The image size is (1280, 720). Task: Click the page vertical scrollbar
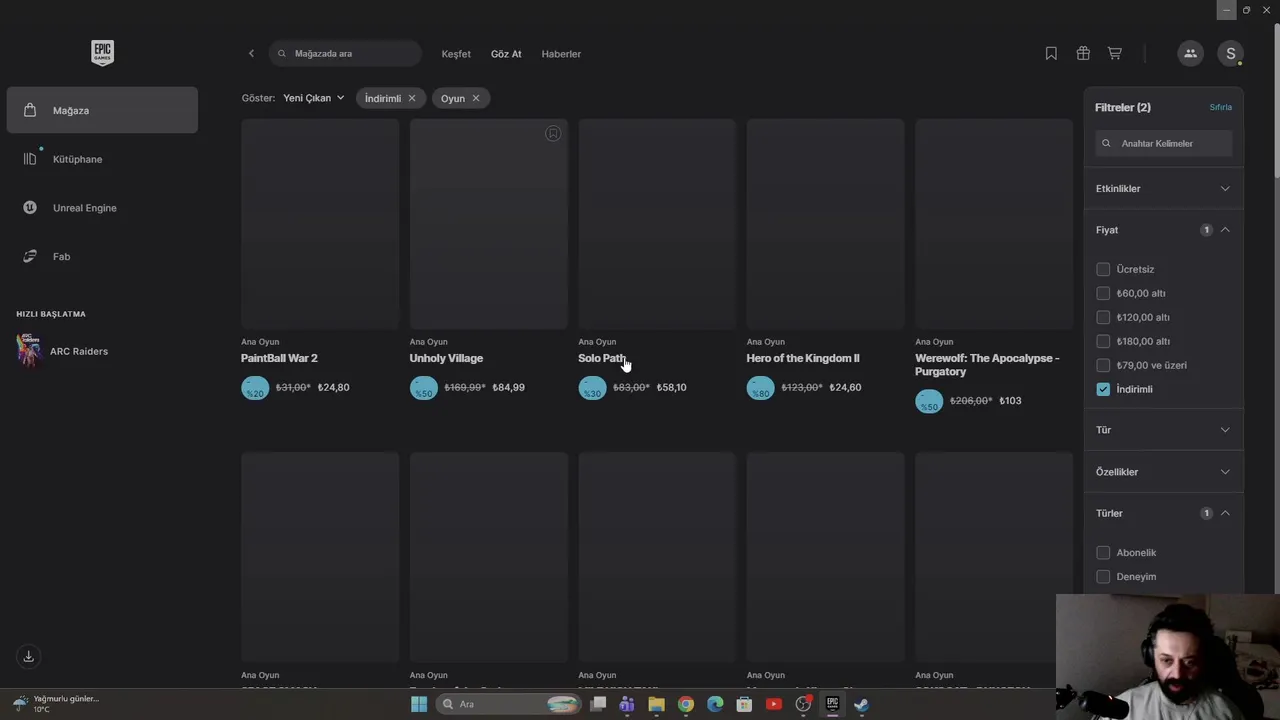coord(1275,100)
